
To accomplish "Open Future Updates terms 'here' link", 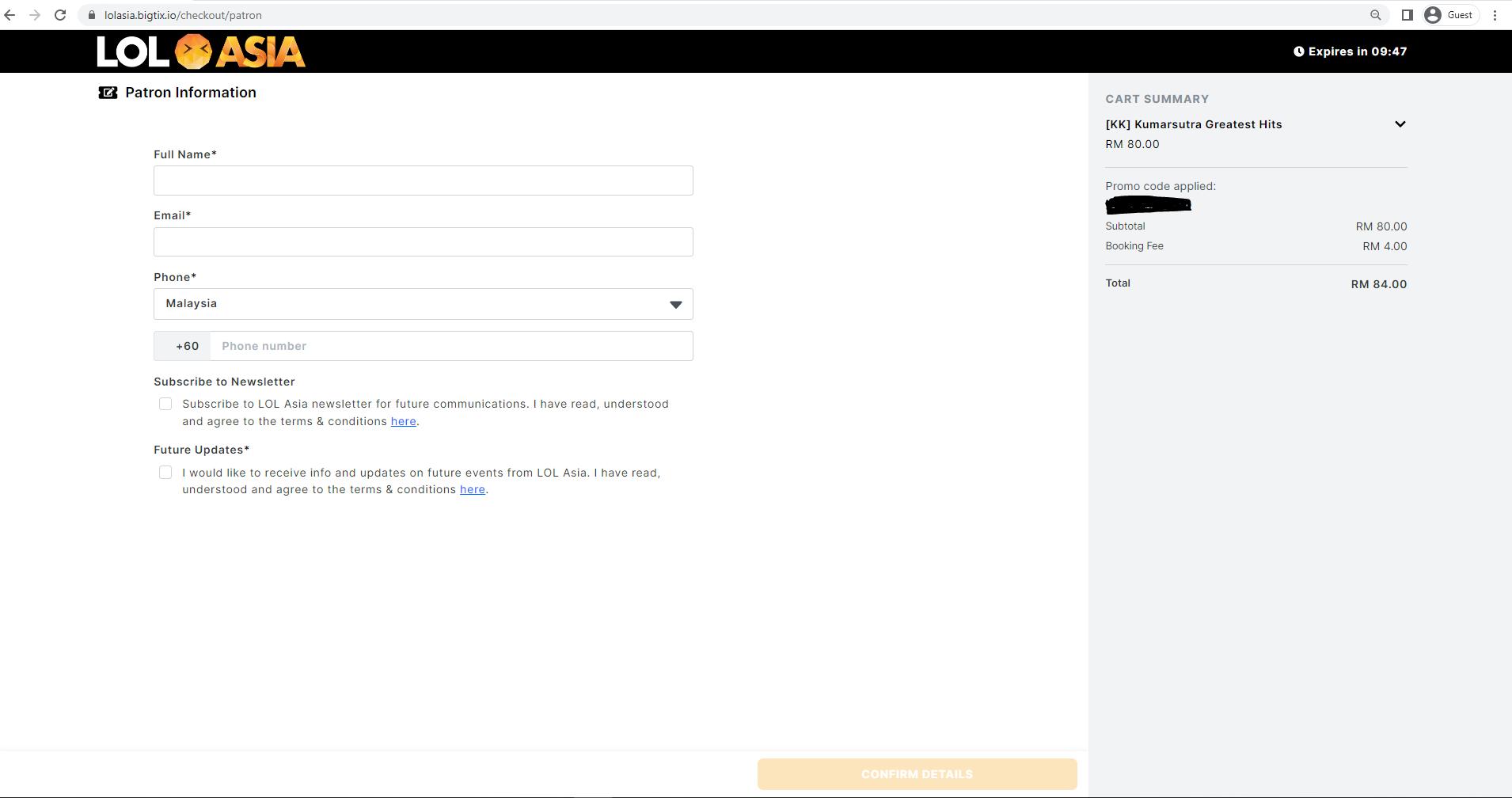I will [x=473, y=489].
